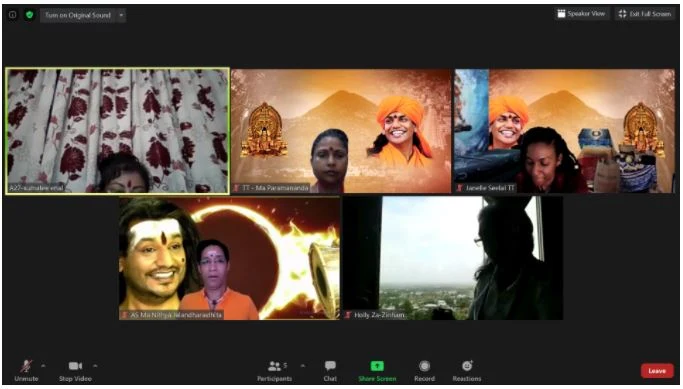
Task: Click muted mic icon on Ma Paramananda tile
Action: coord(237,188)
